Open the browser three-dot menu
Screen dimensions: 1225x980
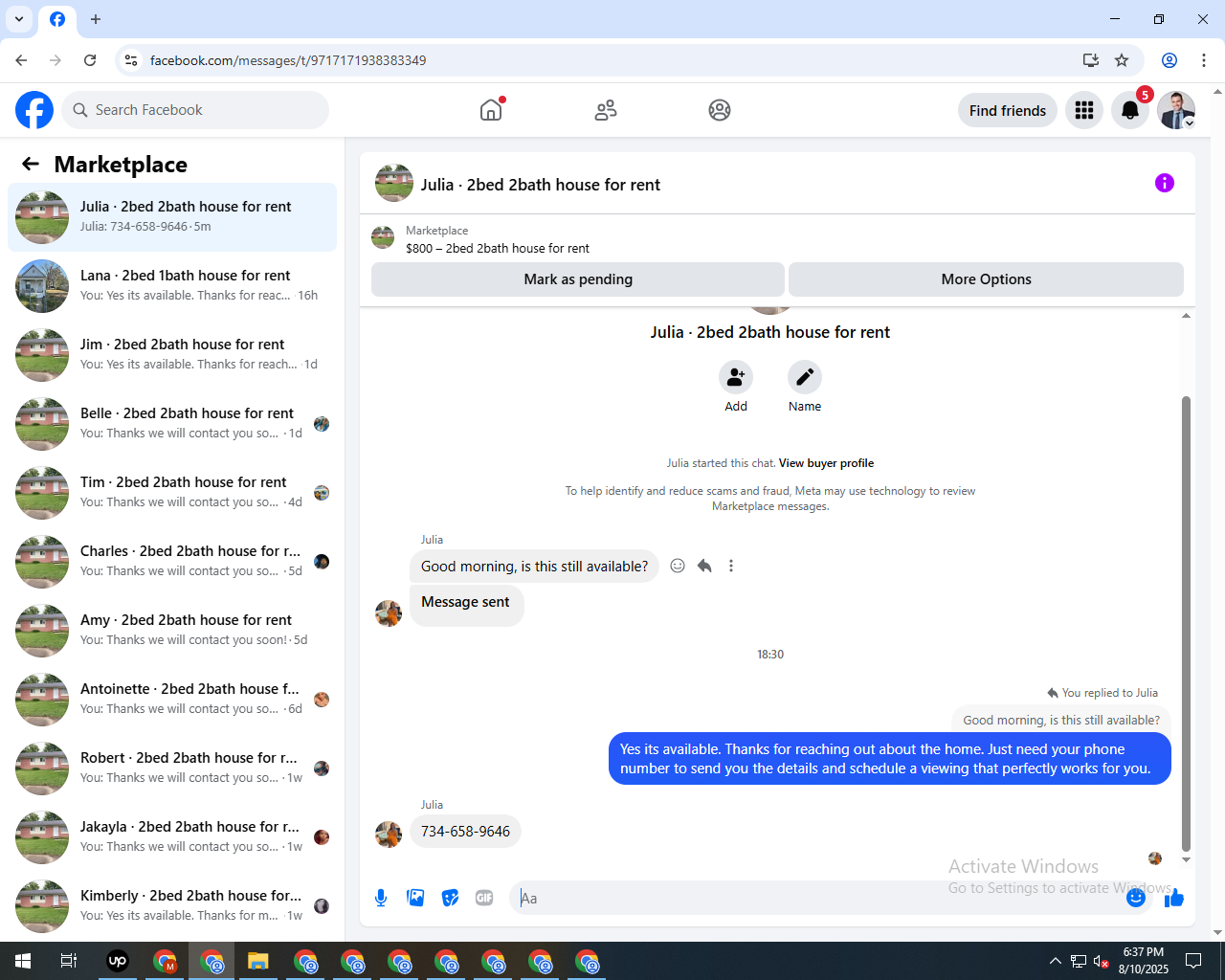1204,60
